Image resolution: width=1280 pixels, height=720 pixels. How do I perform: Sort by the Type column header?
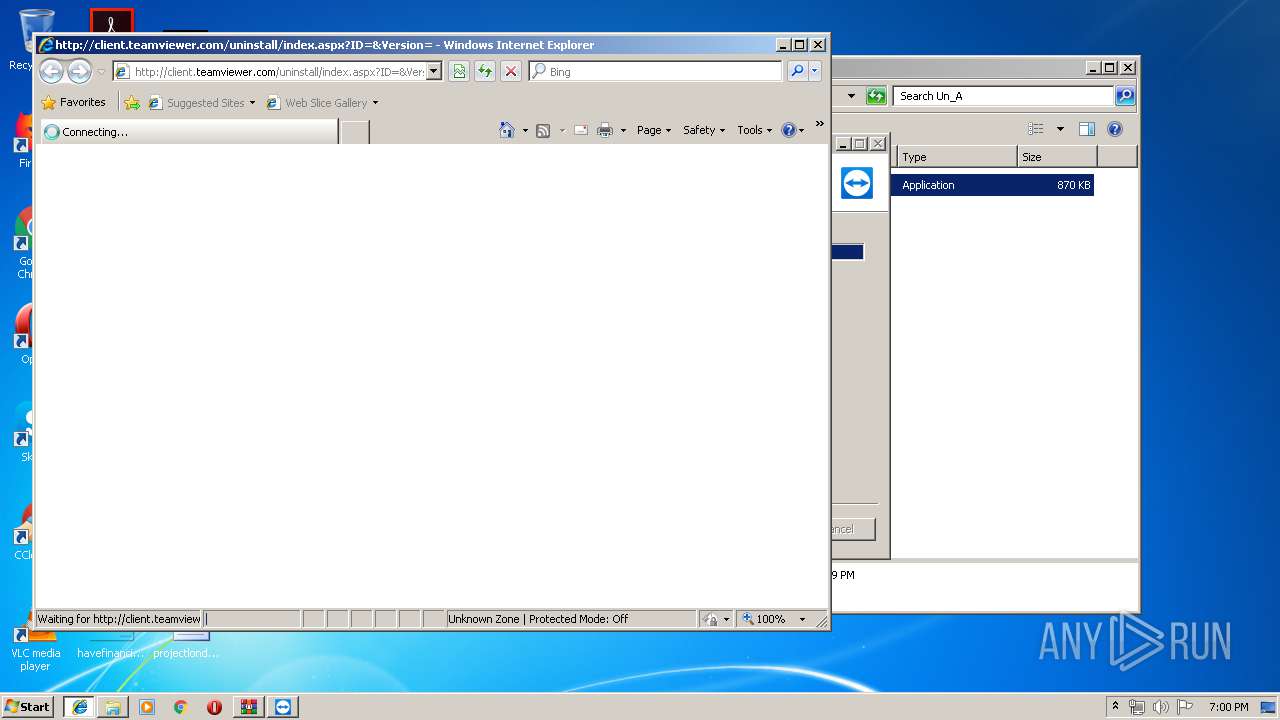click(957, 157)
